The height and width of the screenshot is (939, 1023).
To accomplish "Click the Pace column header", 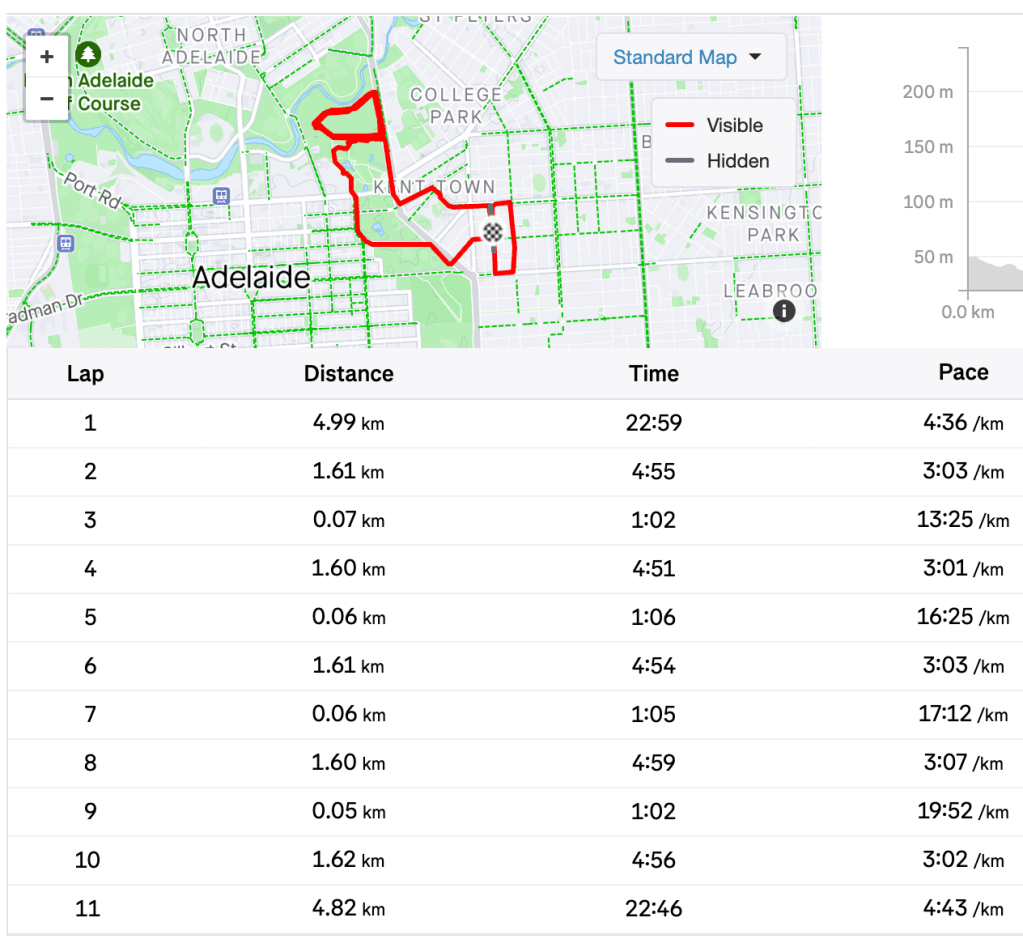I will coord(963,372).
